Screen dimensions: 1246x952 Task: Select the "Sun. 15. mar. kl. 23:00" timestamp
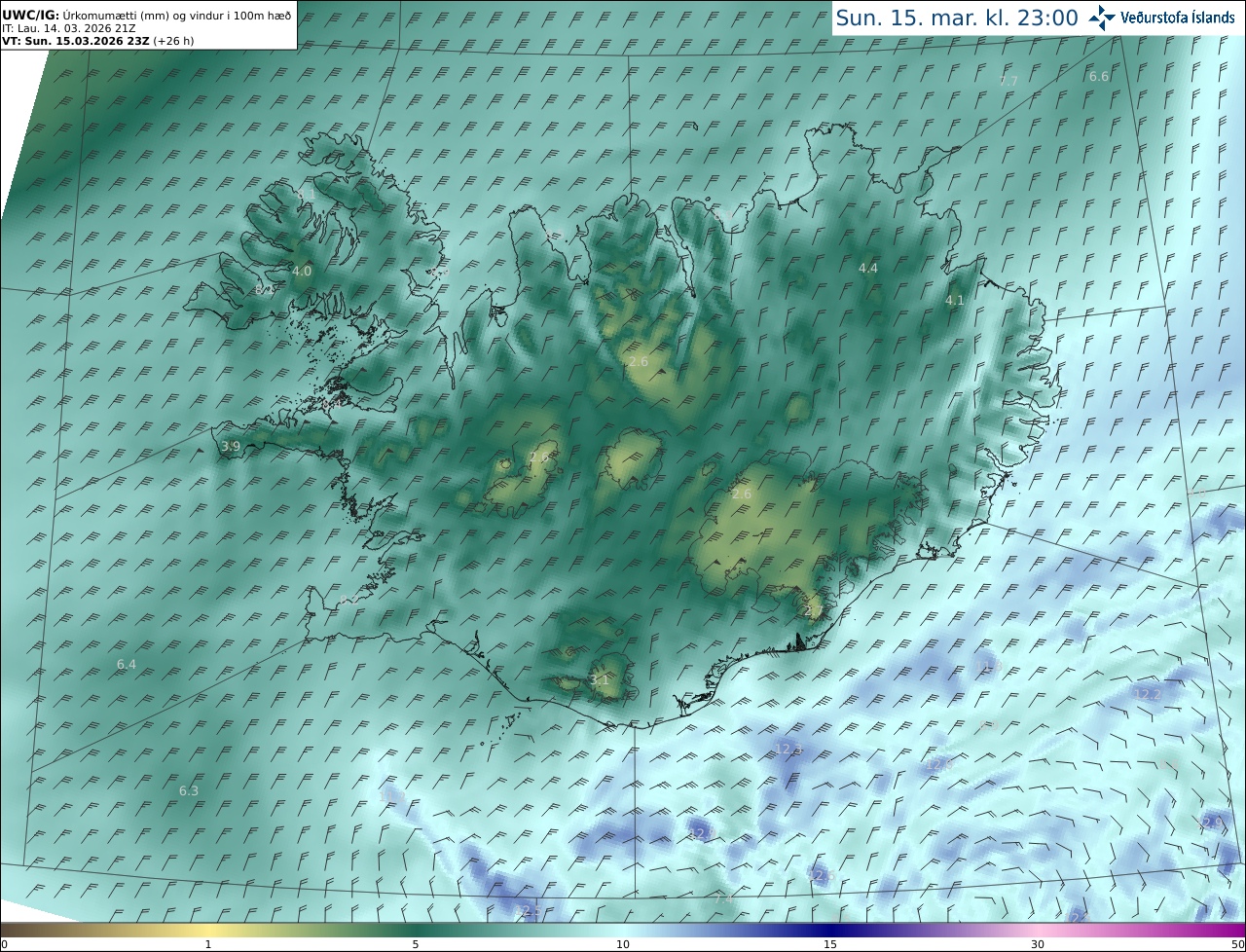(957, 18)
